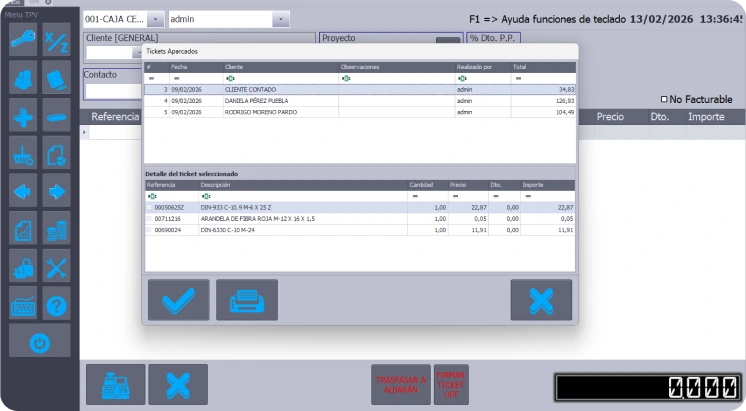The width and height of the screenshot is (746, 411).
Task: Select detail row 00690024
Action: pyautogui.click(x=360, y=230)
